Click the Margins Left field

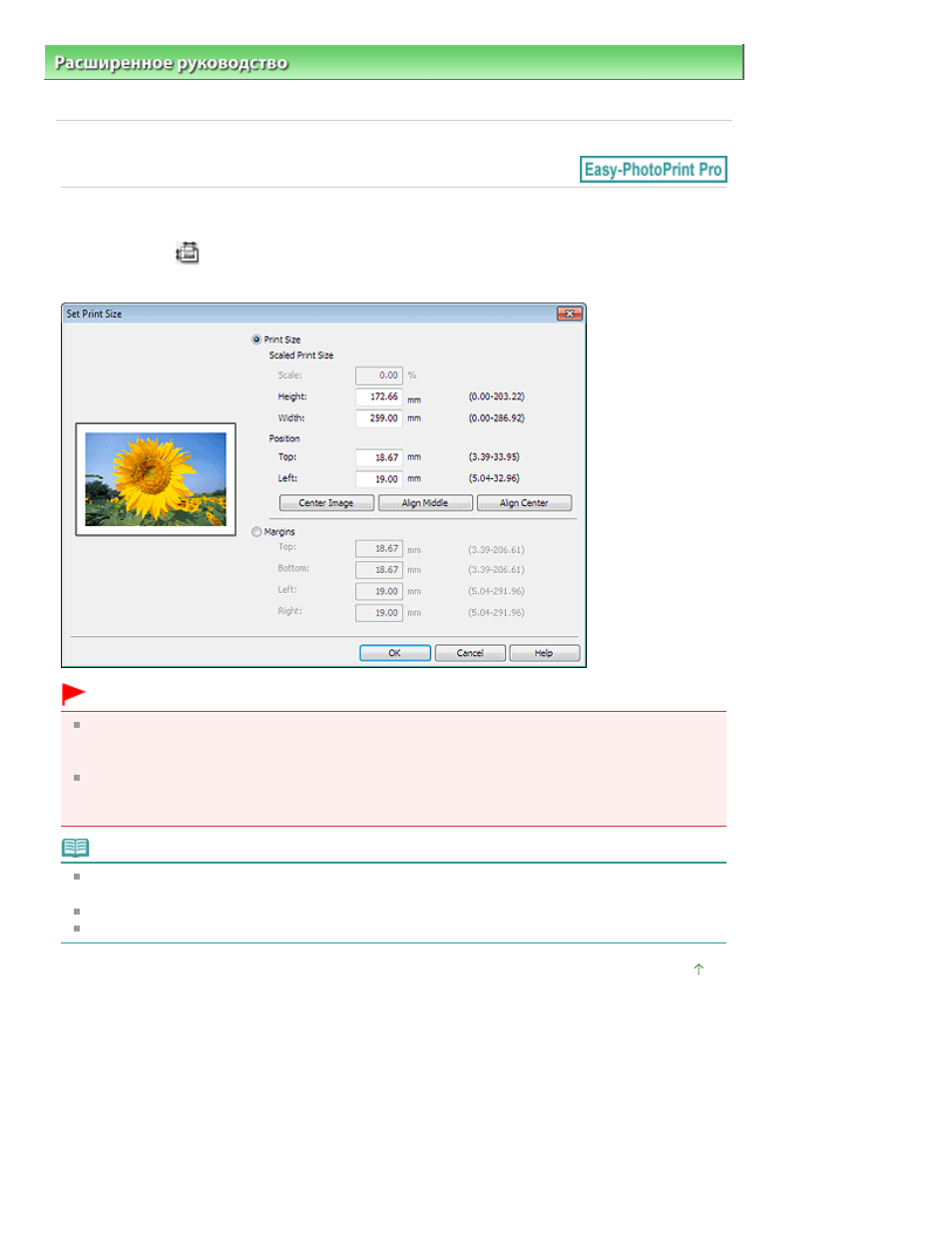coord(379,591)
